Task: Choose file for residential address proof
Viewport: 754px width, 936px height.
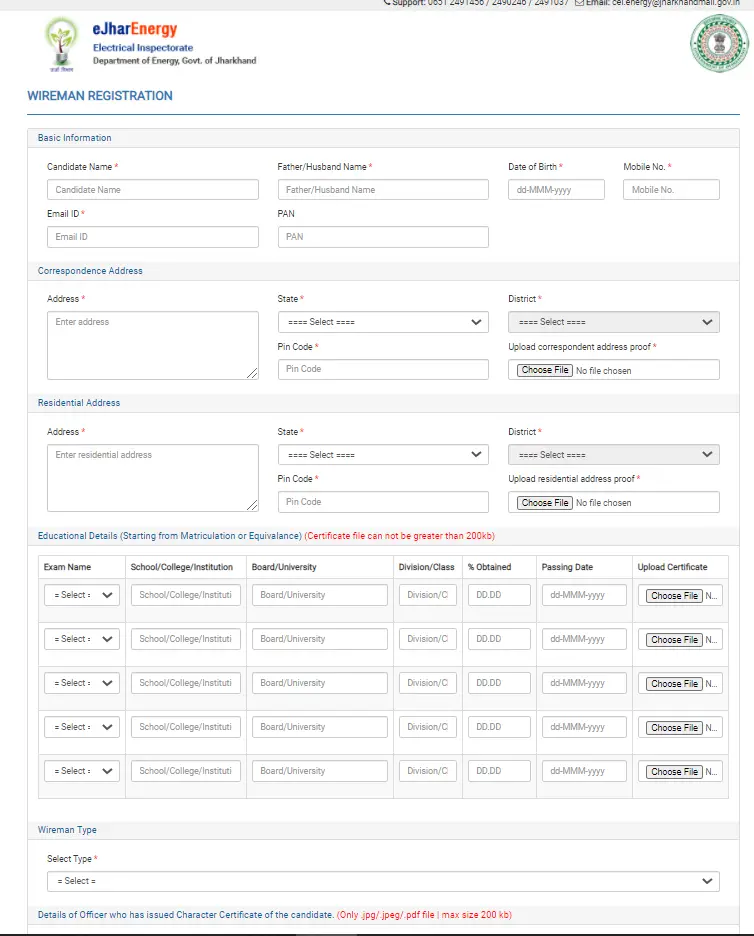Action: (x=545, y=503)
